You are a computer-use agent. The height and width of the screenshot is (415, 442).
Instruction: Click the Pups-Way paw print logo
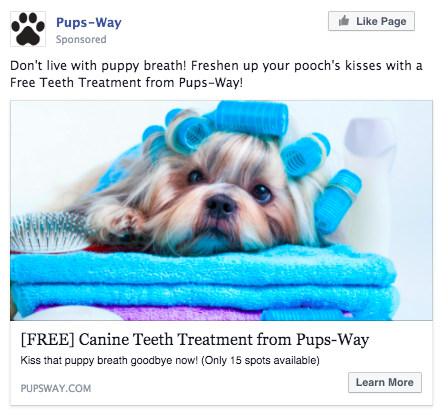(x=28, y=29)
